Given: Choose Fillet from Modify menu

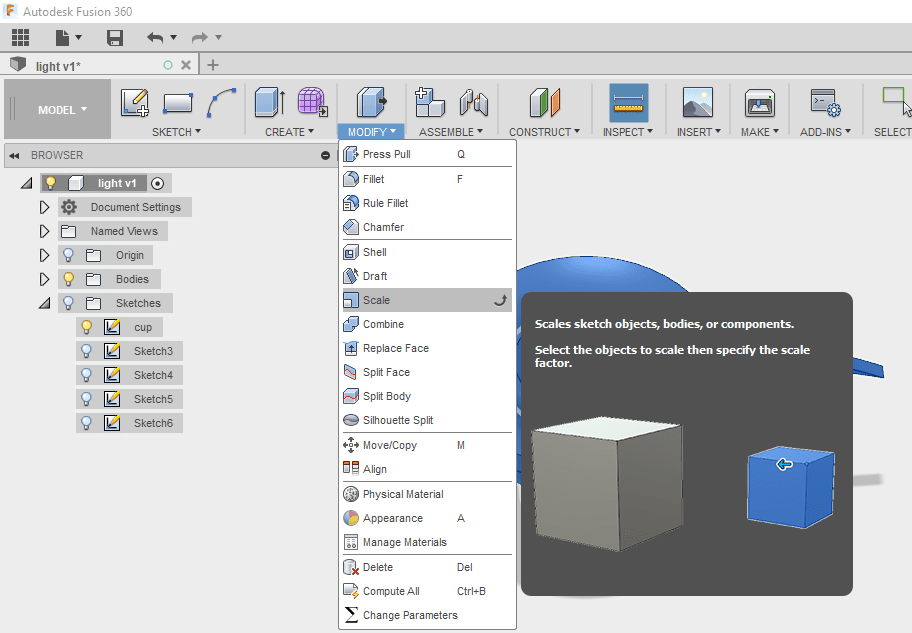Looking at the screenshot, I should [x=427, y=179].
